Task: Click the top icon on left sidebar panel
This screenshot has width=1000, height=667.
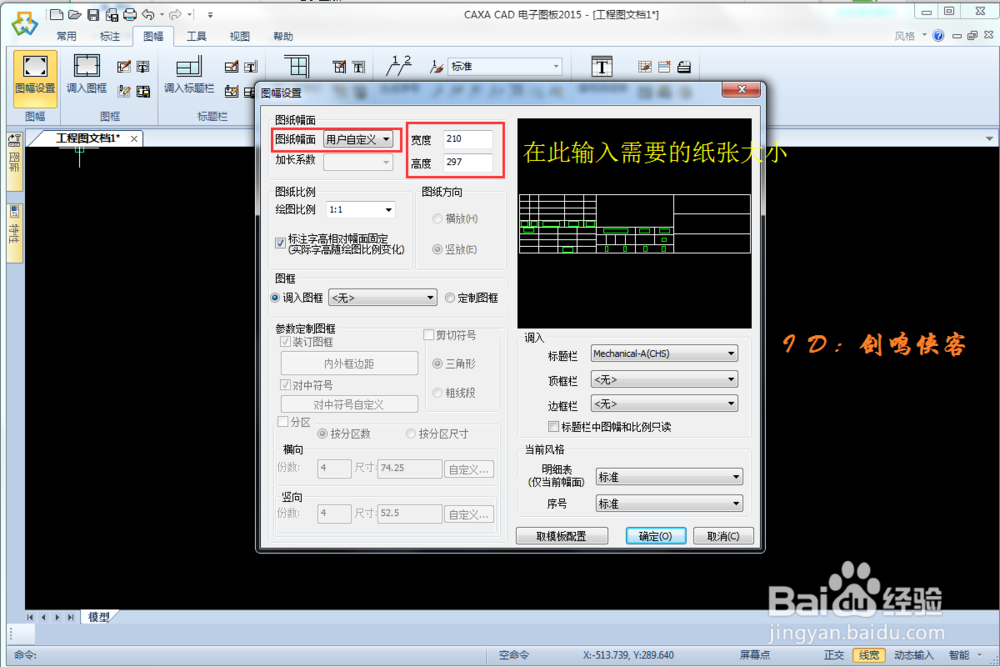Action: click(15, 140)
